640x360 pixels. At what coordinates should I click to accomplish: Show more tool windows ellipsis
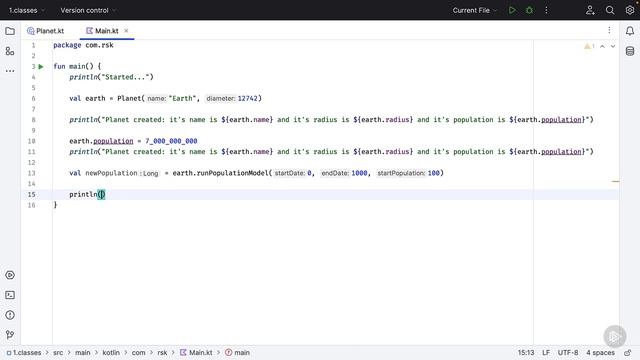(10, 71)
